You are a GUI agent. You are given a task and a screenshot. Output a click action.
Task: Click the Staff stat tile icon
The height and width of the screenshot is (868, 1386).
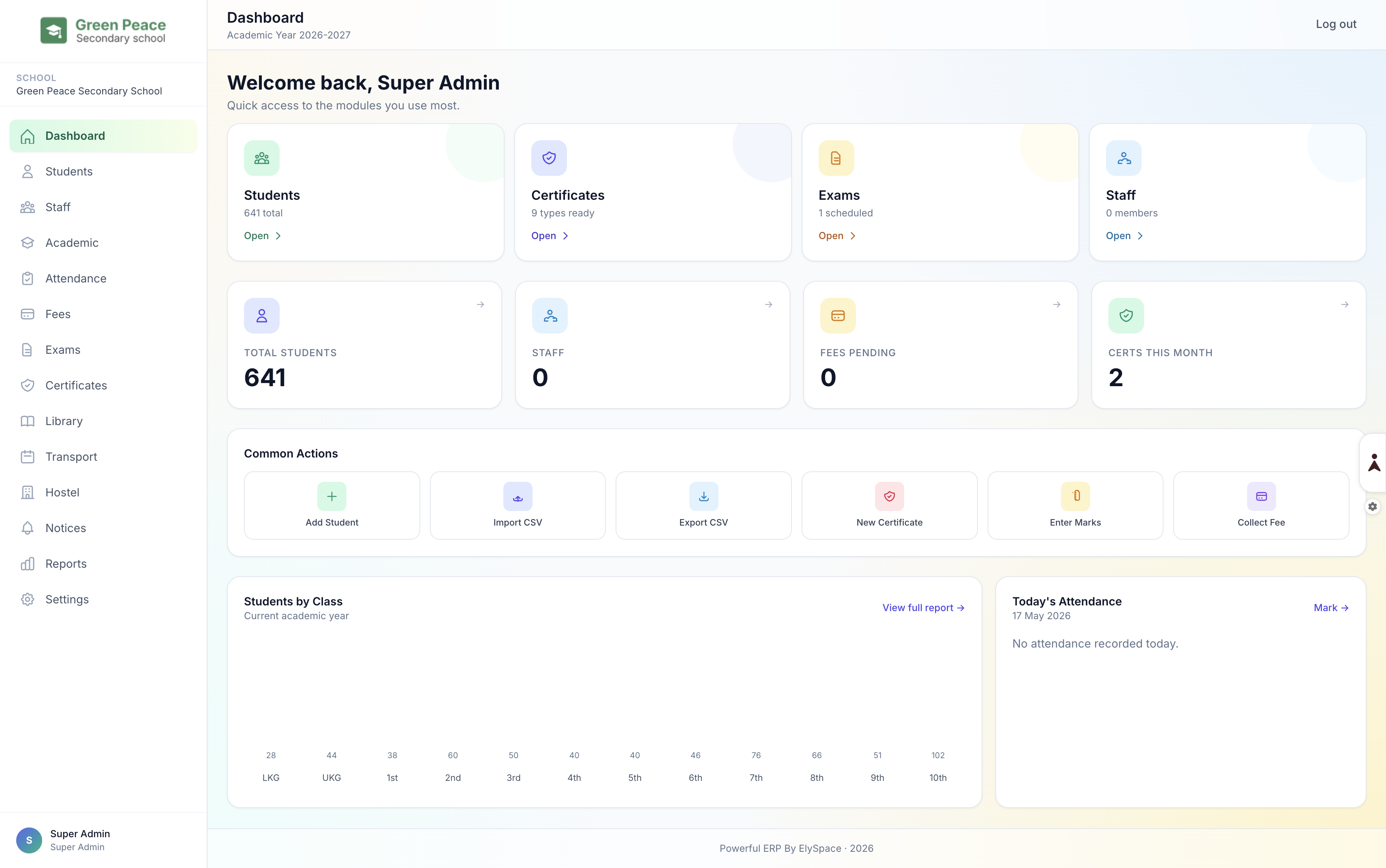tap(550, 316)
